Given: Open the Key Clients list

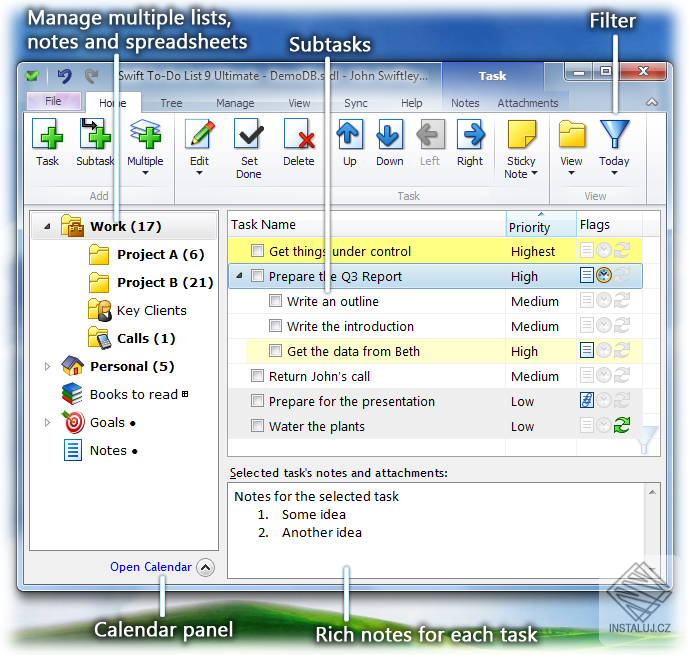Looking at the screenshot, I should 137,310.
